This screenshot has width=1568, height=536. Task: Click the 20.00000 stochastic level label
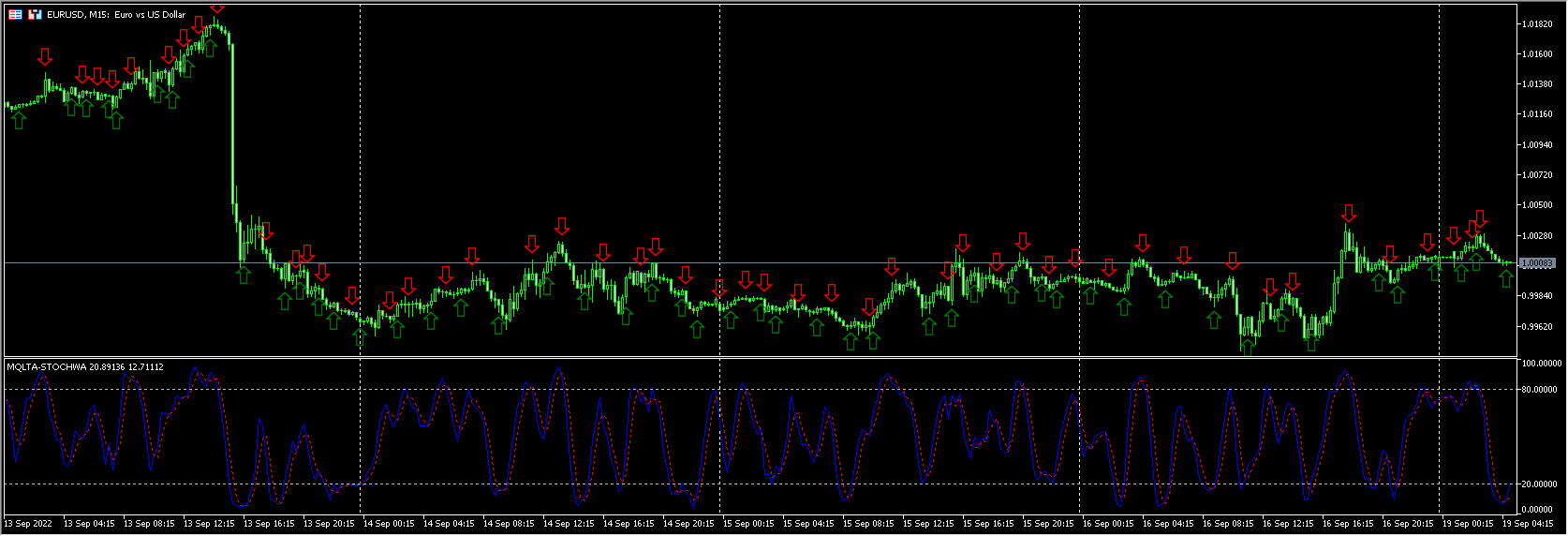[1541, 484]
